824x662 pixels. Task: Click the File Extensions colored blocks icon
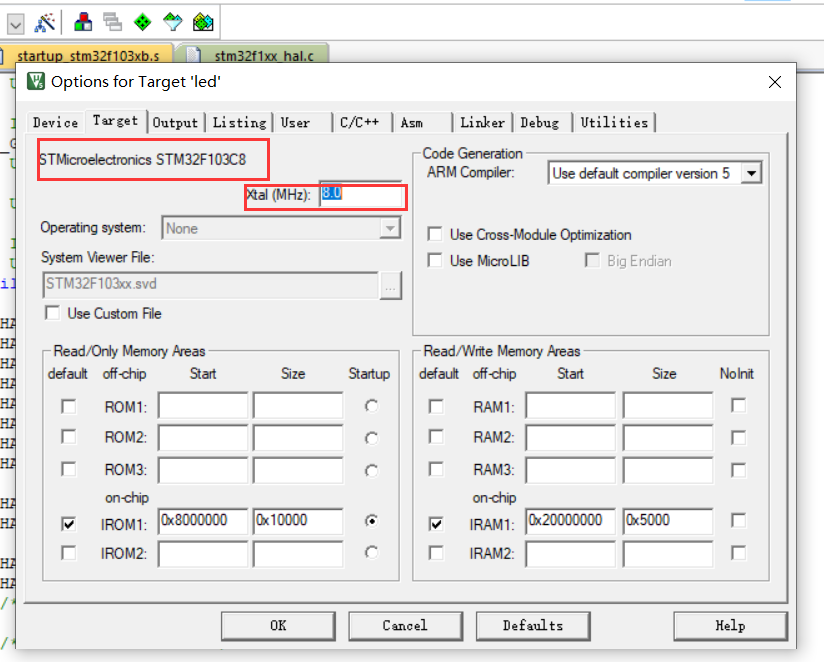point(83,22)
